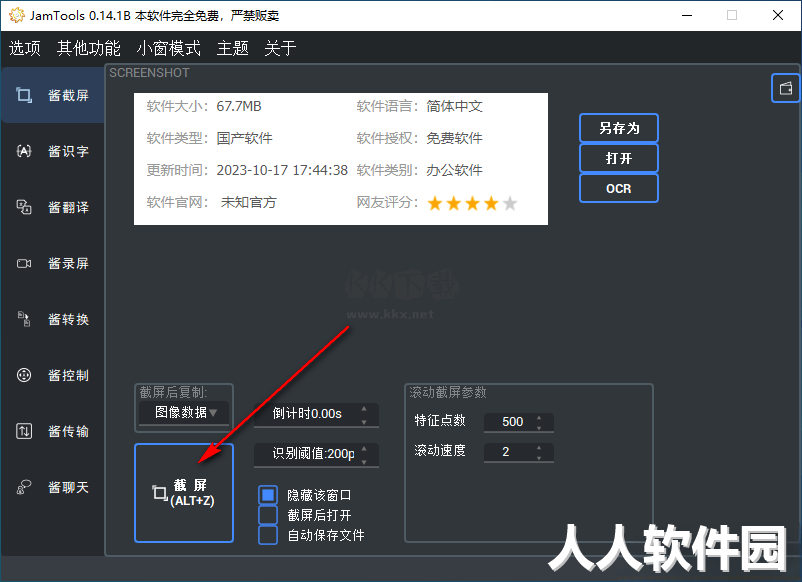The width and height of the screenshot is (802, 582).
Task: Open the 酱传输 transfer sidebar tab
Action: tap(52, 431)
